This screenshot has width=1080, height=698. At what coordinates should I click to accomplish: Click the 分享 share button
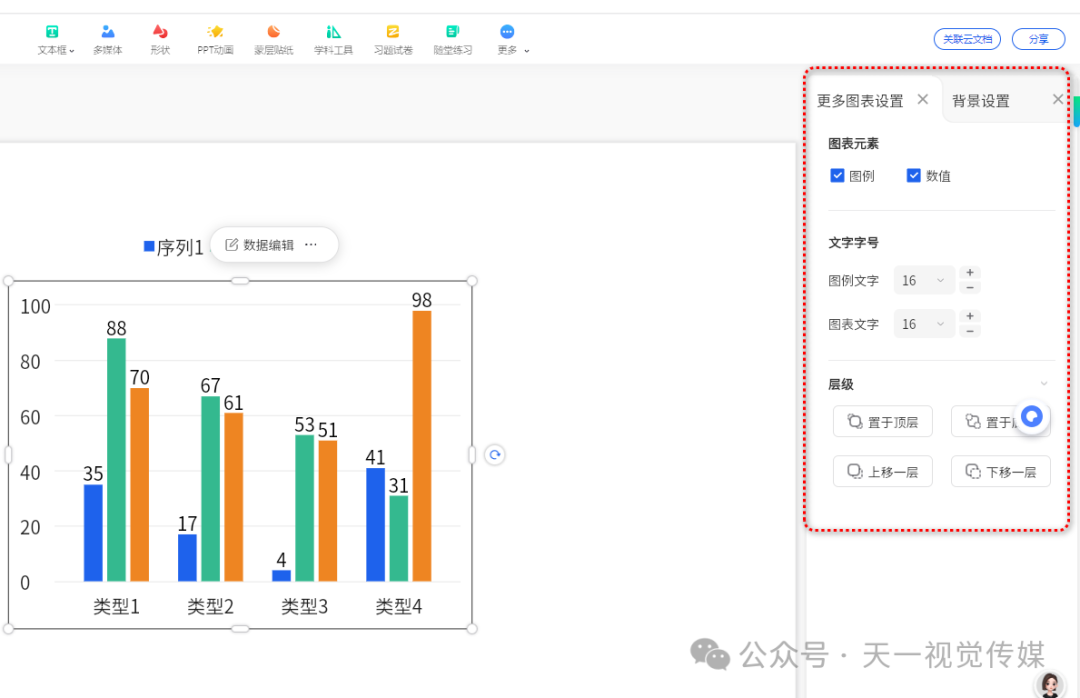pyautogui.click(x=1038, y=38)
